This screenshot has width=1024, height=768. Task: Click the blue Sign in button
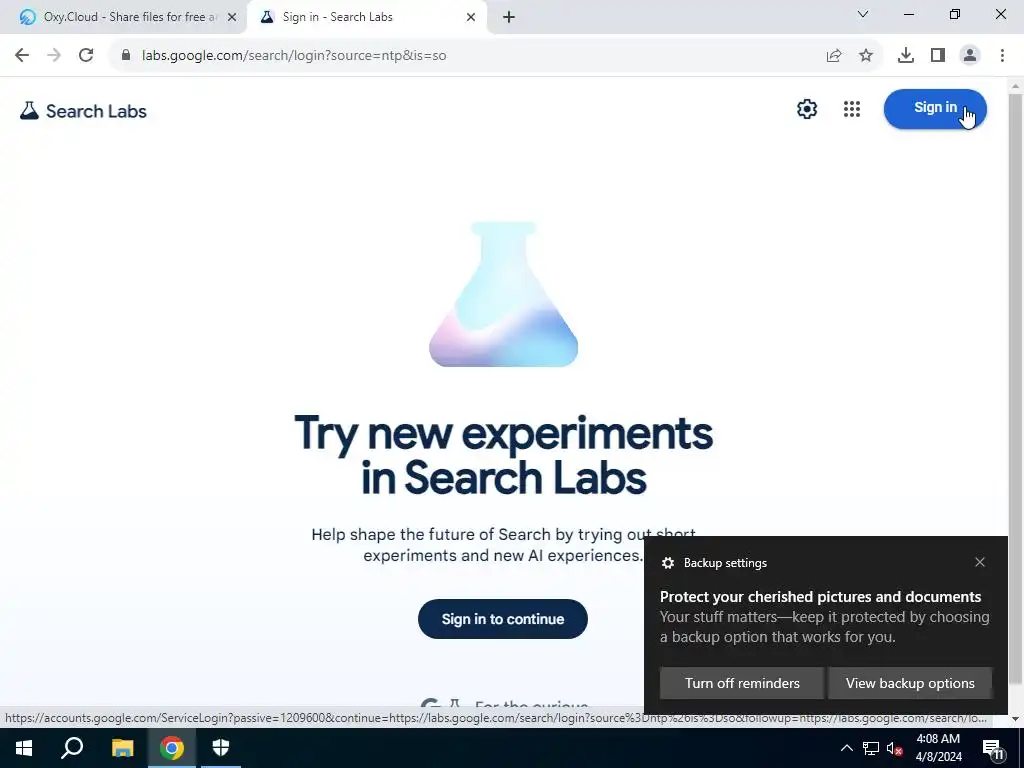pos(935,109)
